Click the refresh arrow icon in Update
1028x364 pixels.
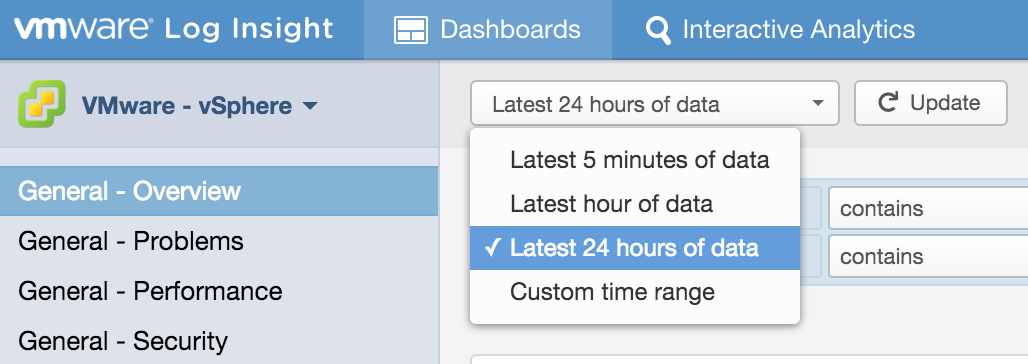click(x=888, y=103)
